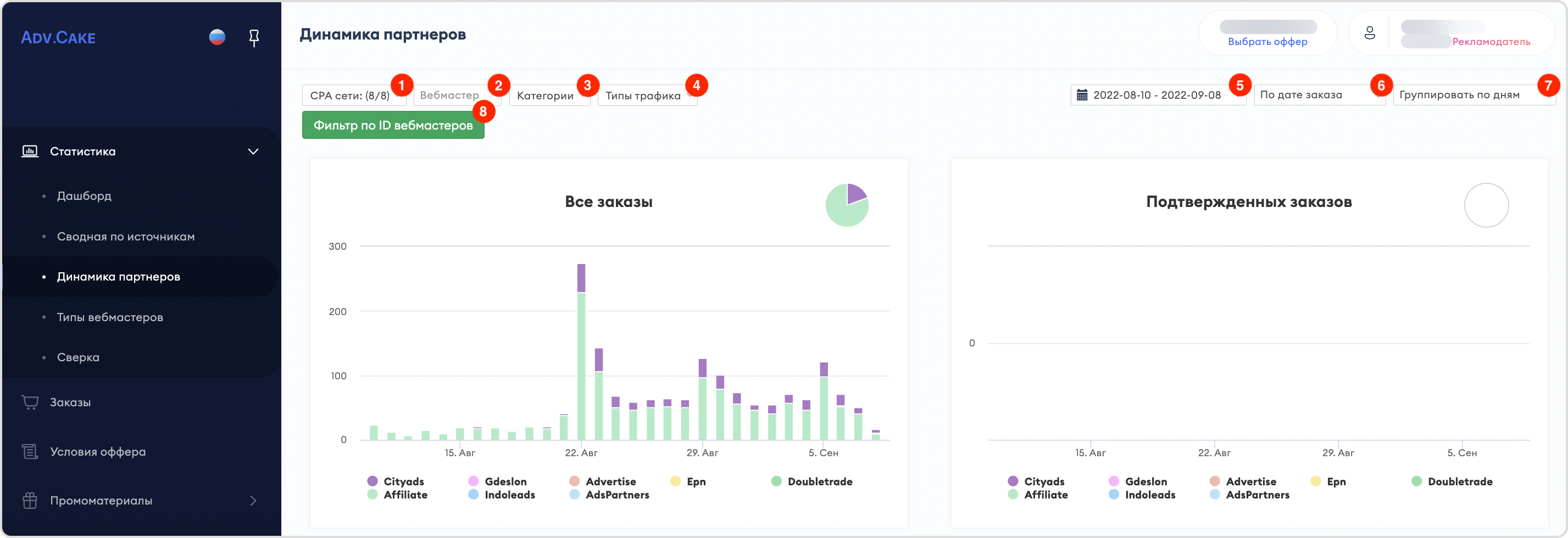The height and width of the screenshot is (538, 1568).
Task: Open Сверка in the sidebar
Action: tap(78, 357)
